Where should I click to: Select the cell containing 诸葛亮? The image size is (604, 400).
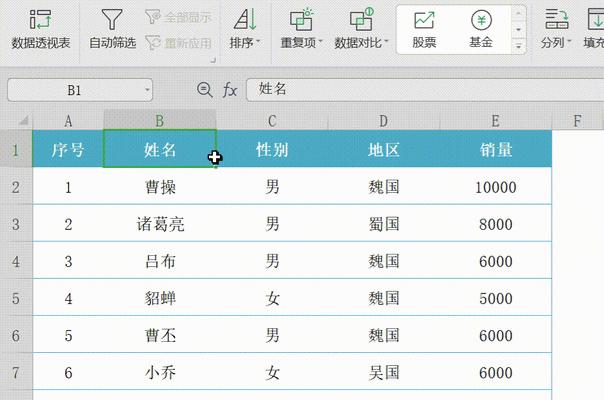click(160, 224)
